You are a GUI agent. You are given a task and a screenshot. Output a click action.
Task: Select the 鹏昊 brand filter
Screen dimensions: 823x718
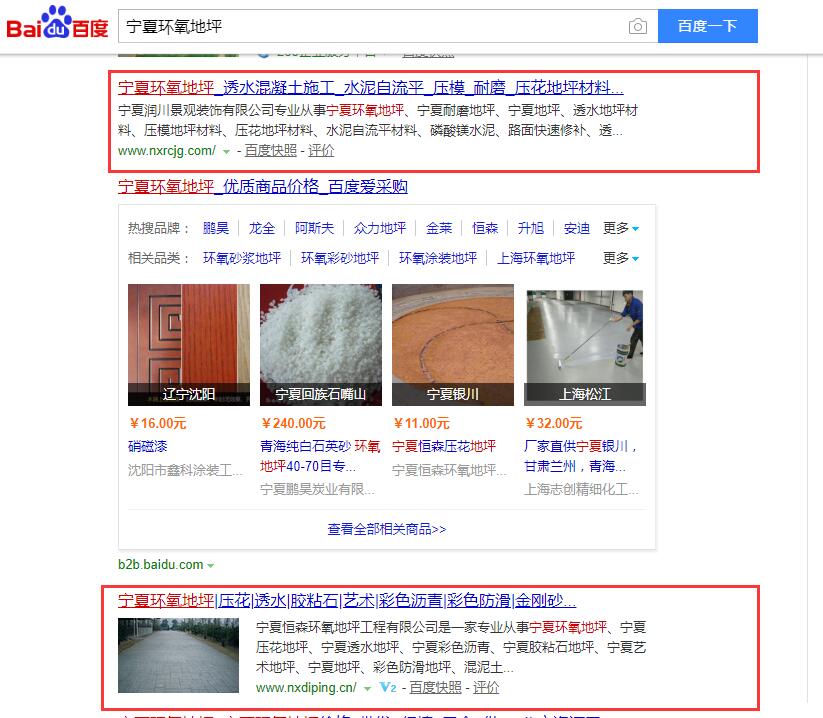click(216, 228)
